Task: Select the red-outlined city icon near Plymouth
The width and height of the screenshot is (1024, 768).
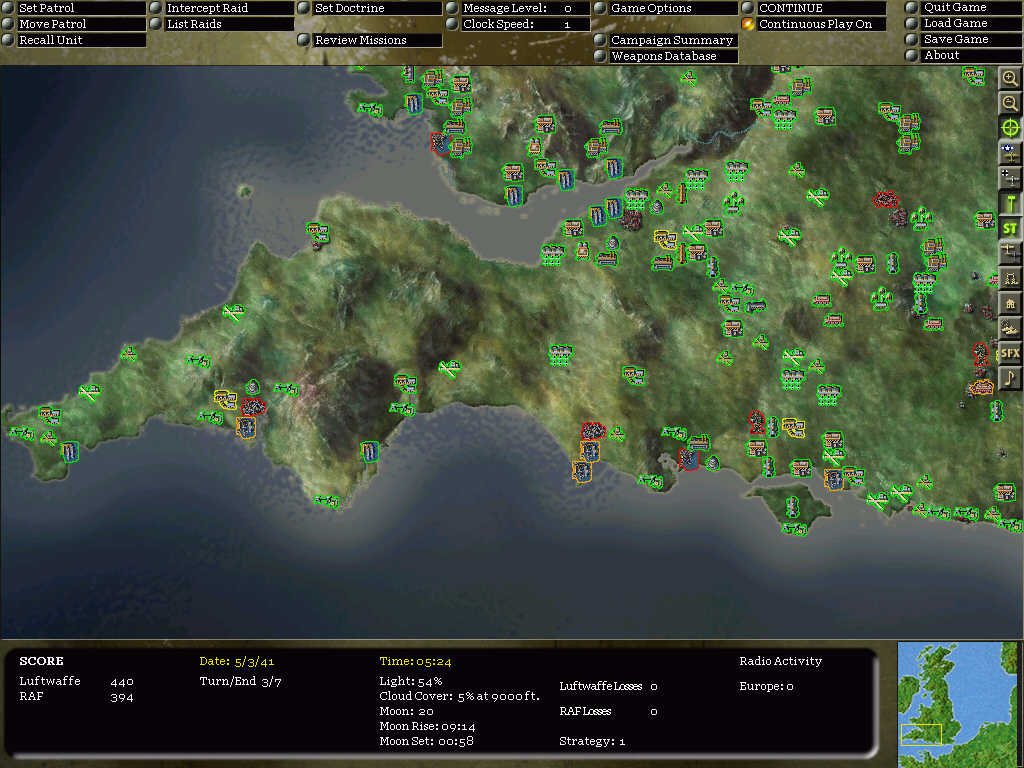Action: pos(253,406)
